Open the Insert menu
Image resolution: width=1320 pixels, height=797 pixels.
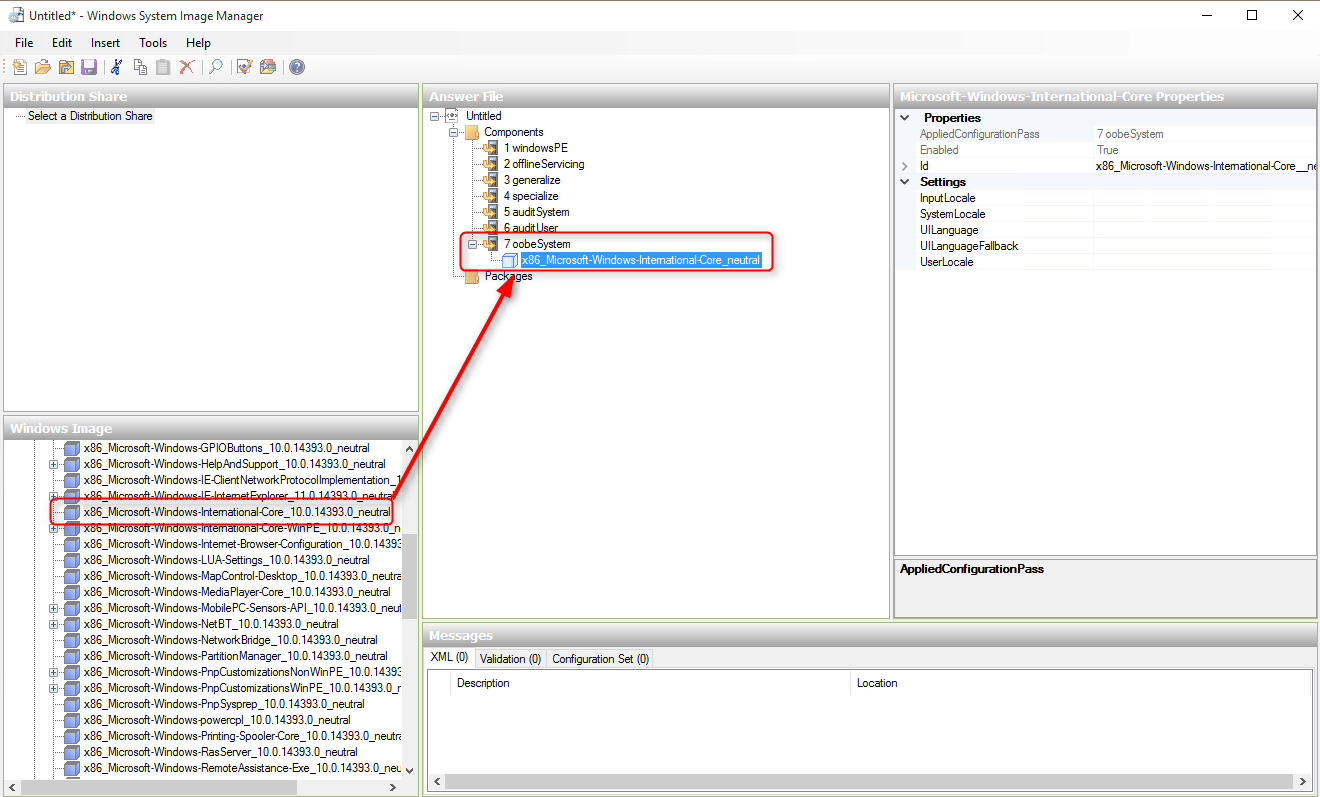(105, 43)
